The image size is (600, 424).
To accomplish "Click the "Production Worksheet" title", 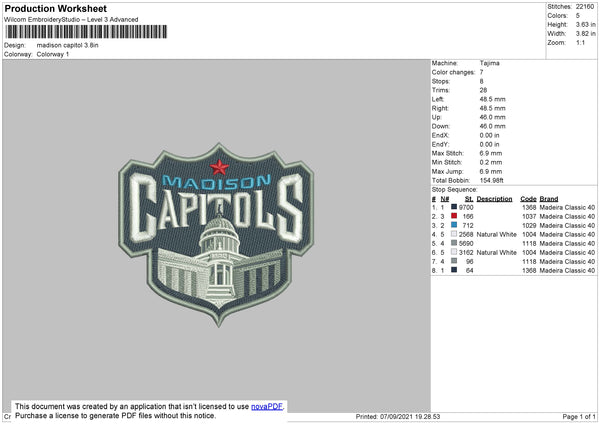I will pos(56,8).
